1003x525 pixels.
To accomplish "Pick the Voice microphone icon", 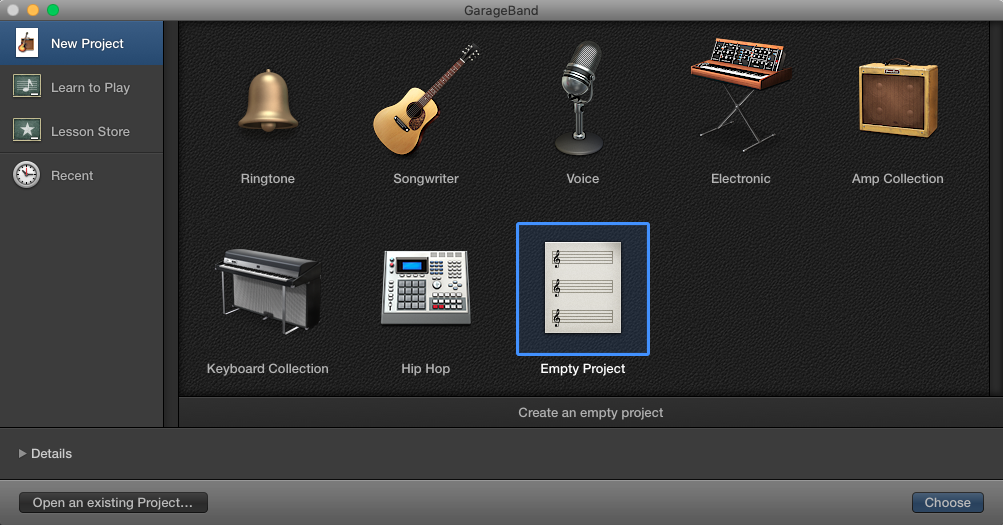I will tap(582, 98).
